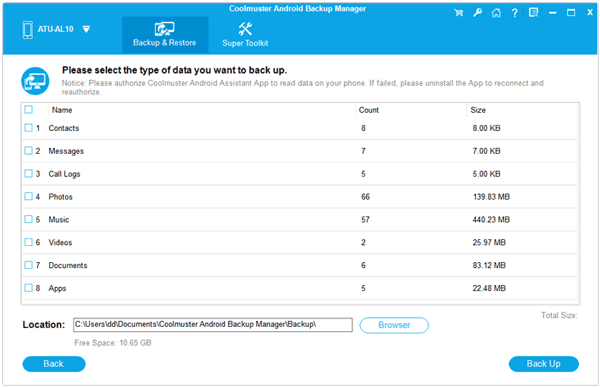Image resolution: width=600 pixels, height=387 pixels.
Task: Maximize the Coolmuster window
Action: point(571,13)
